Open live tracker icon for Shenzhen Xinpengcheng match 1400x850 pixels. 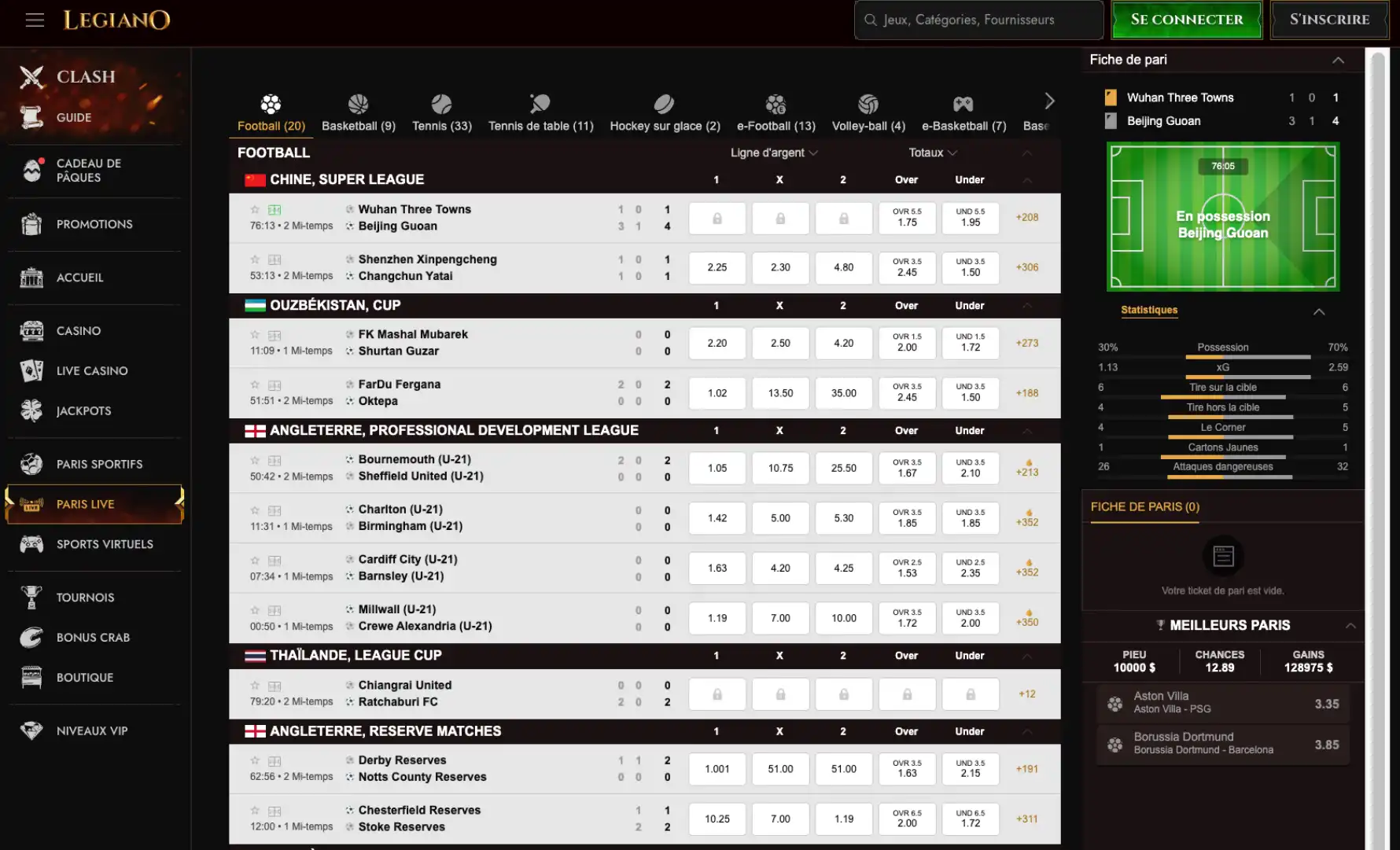(274, 259)
